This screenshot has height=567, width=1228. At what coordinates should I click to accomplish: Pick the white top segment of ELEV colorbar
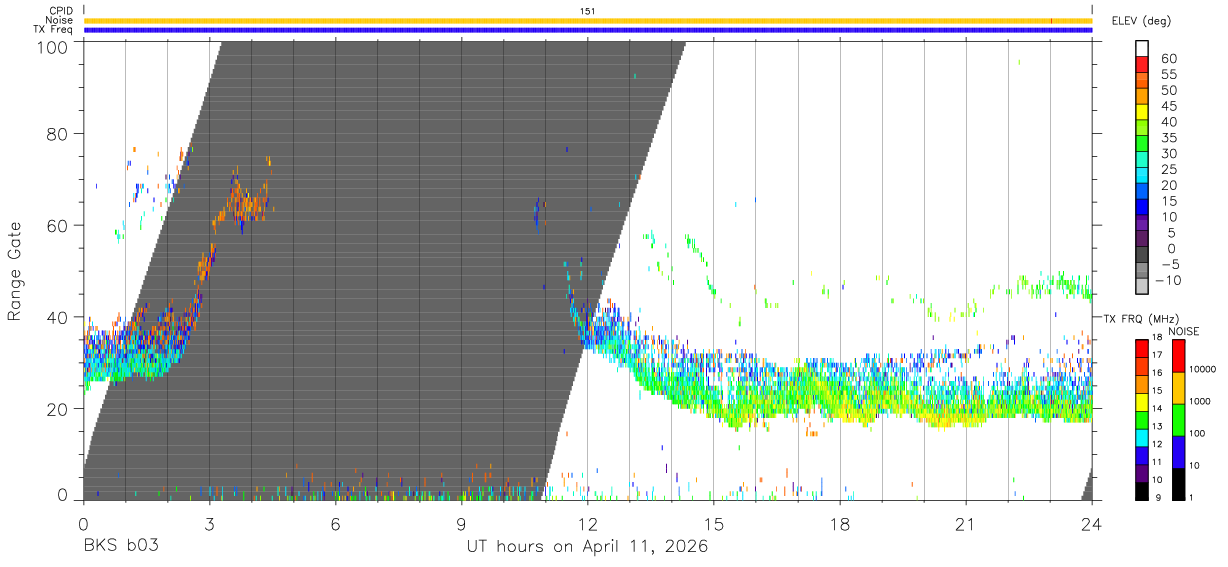pos(1142,48)
